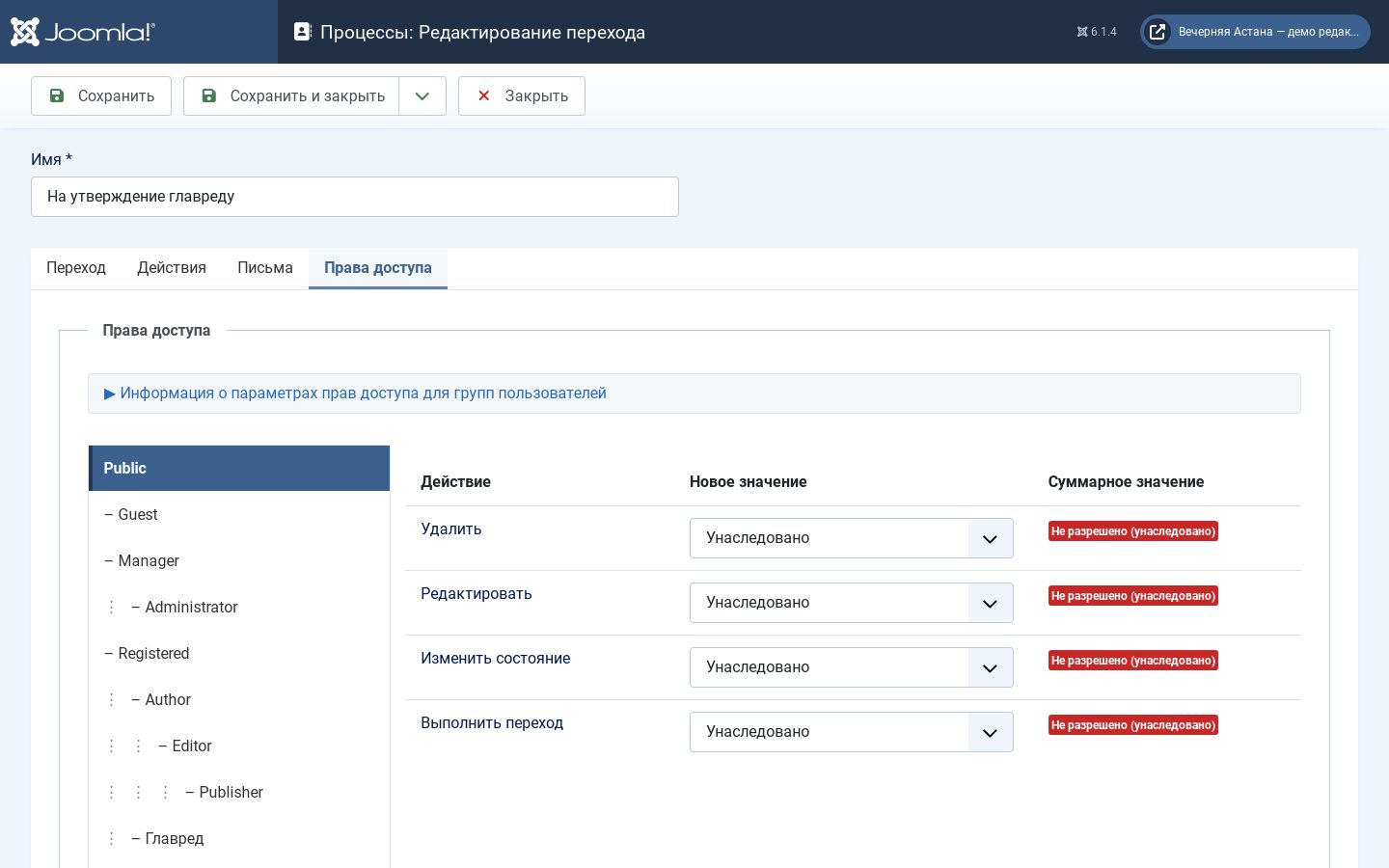
Task: Click the Суммарное значение column header
Action: click(x=1126, y=482)
